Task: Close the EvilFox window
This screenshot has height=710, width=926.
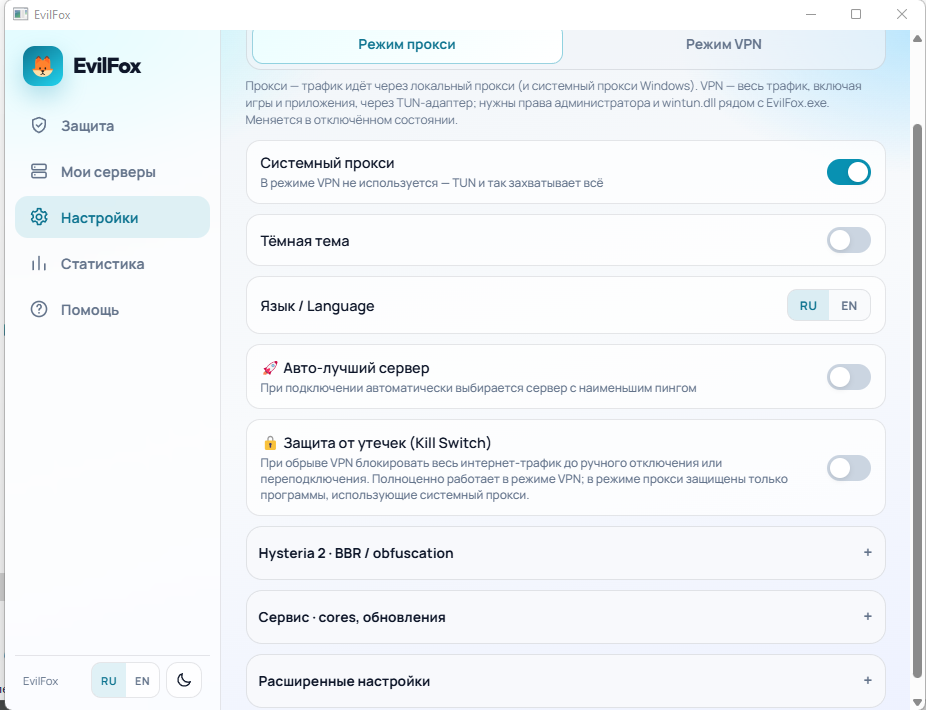Action: (901, 14)
